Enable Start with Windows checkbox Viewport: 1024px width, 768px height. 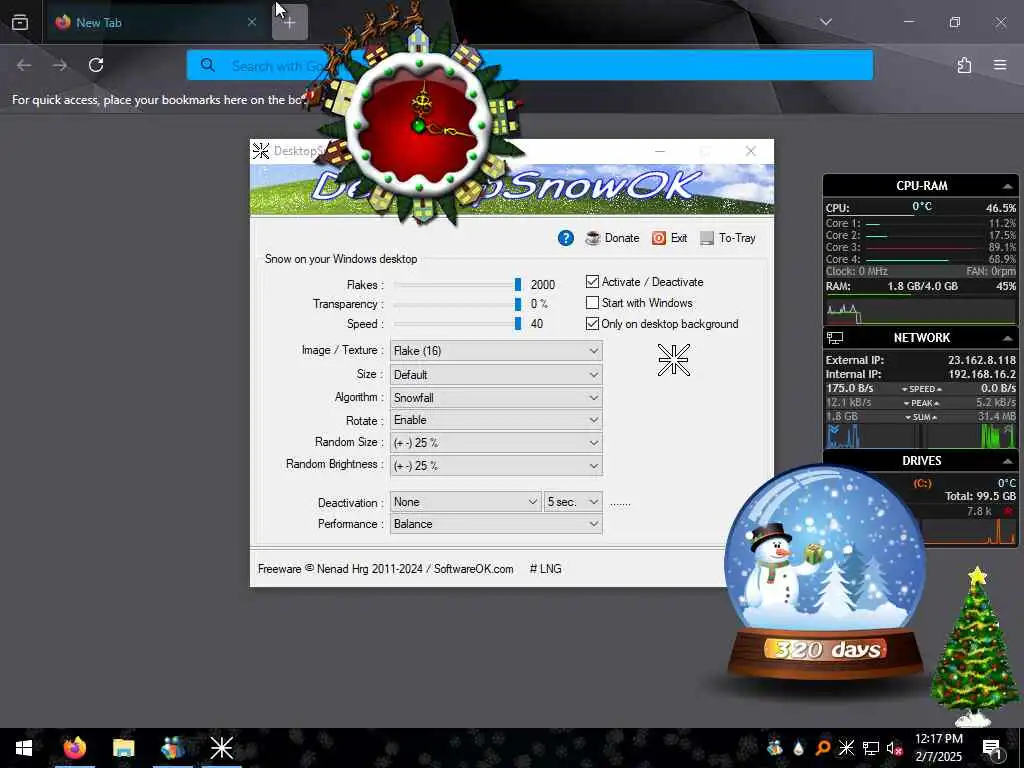click(592, 302)
